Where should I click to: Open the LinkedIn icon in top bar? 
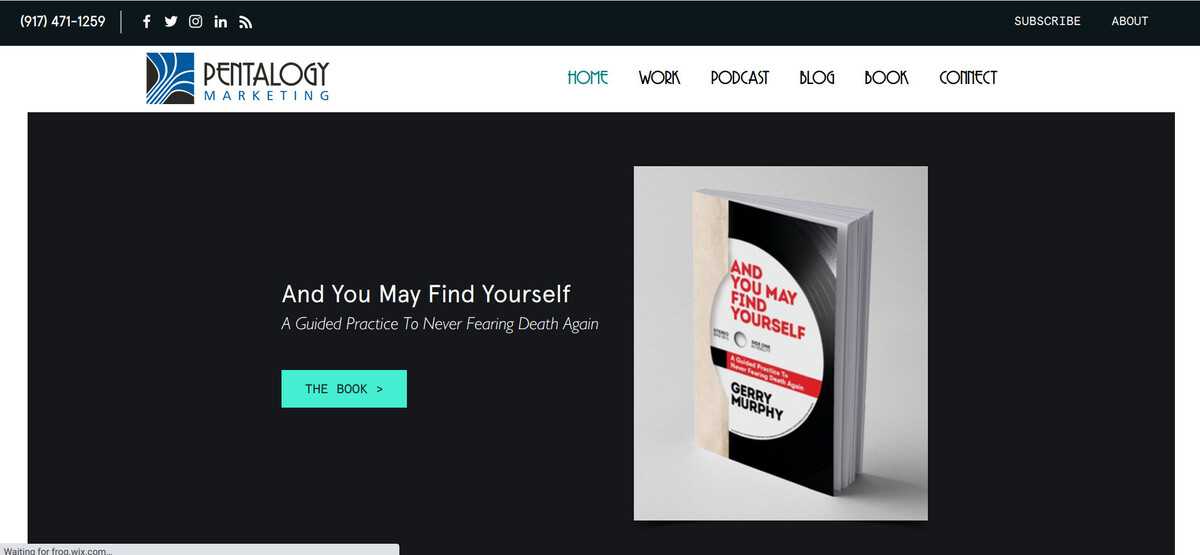click(221, 21)
